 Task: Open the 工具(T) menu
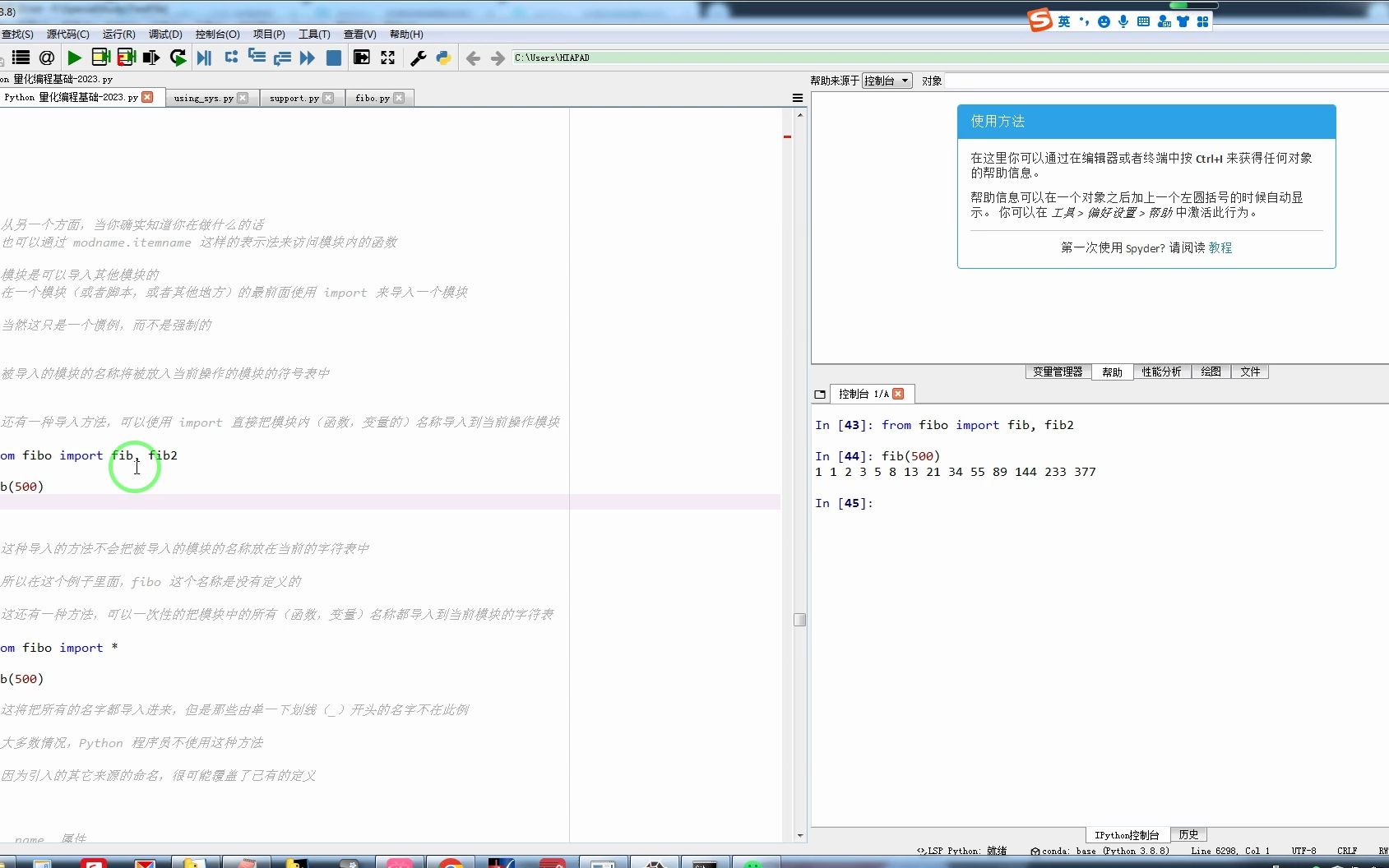(x=314, y=35)
